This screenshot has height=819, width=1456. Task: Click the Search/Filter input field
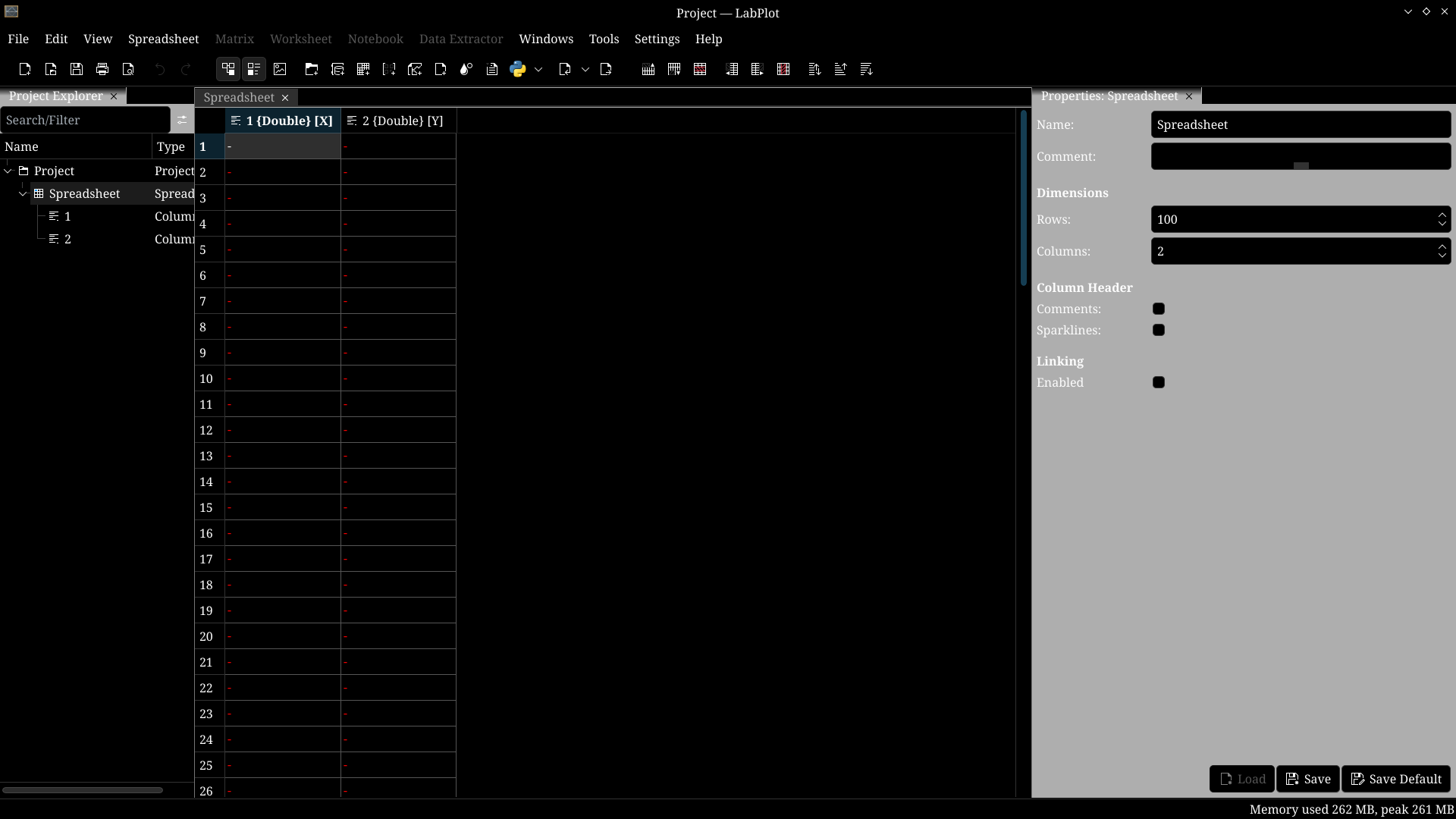(85, 120)
